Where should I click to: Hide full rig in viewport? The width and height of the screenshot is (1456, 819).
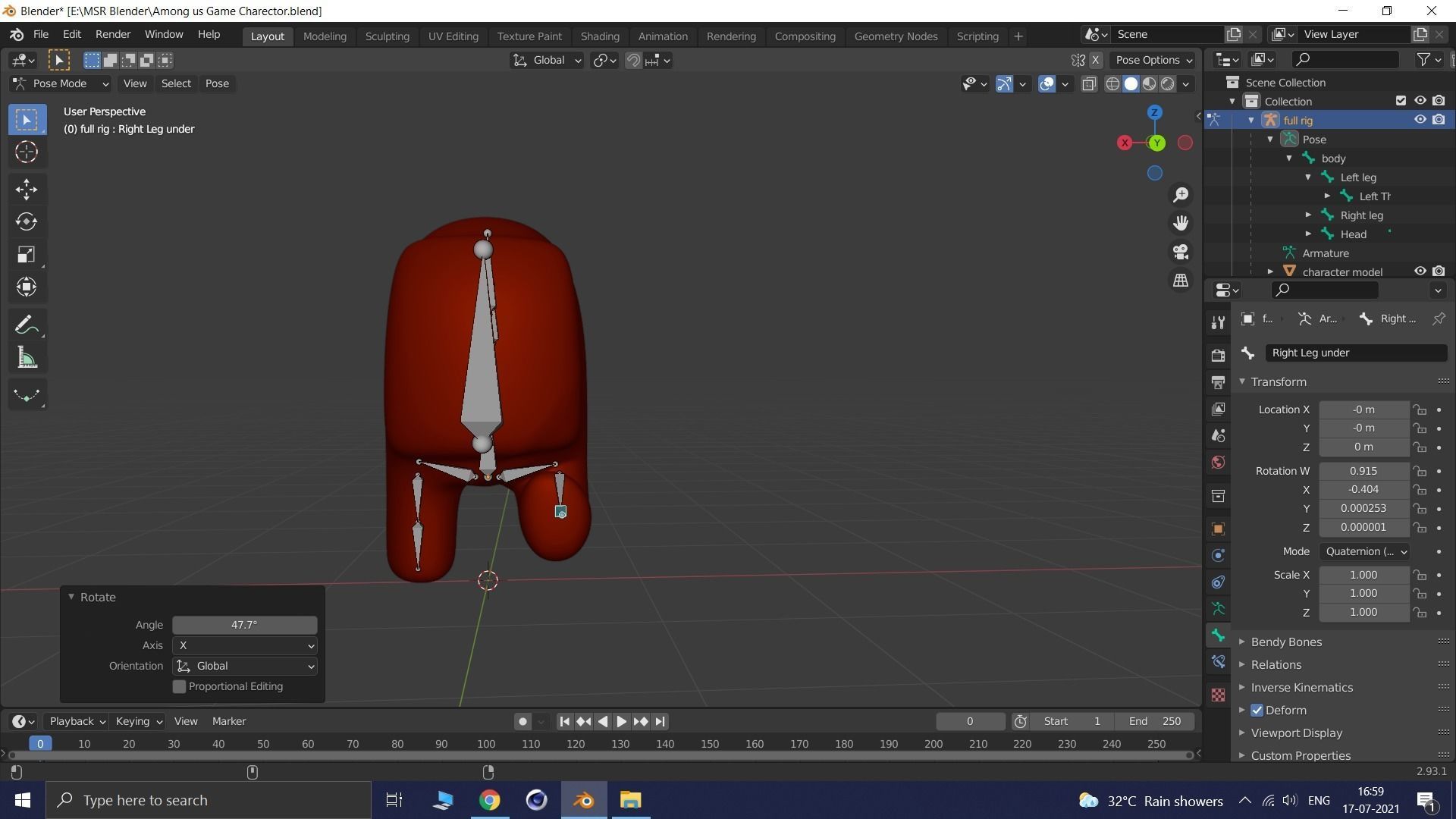(1420, 120)
